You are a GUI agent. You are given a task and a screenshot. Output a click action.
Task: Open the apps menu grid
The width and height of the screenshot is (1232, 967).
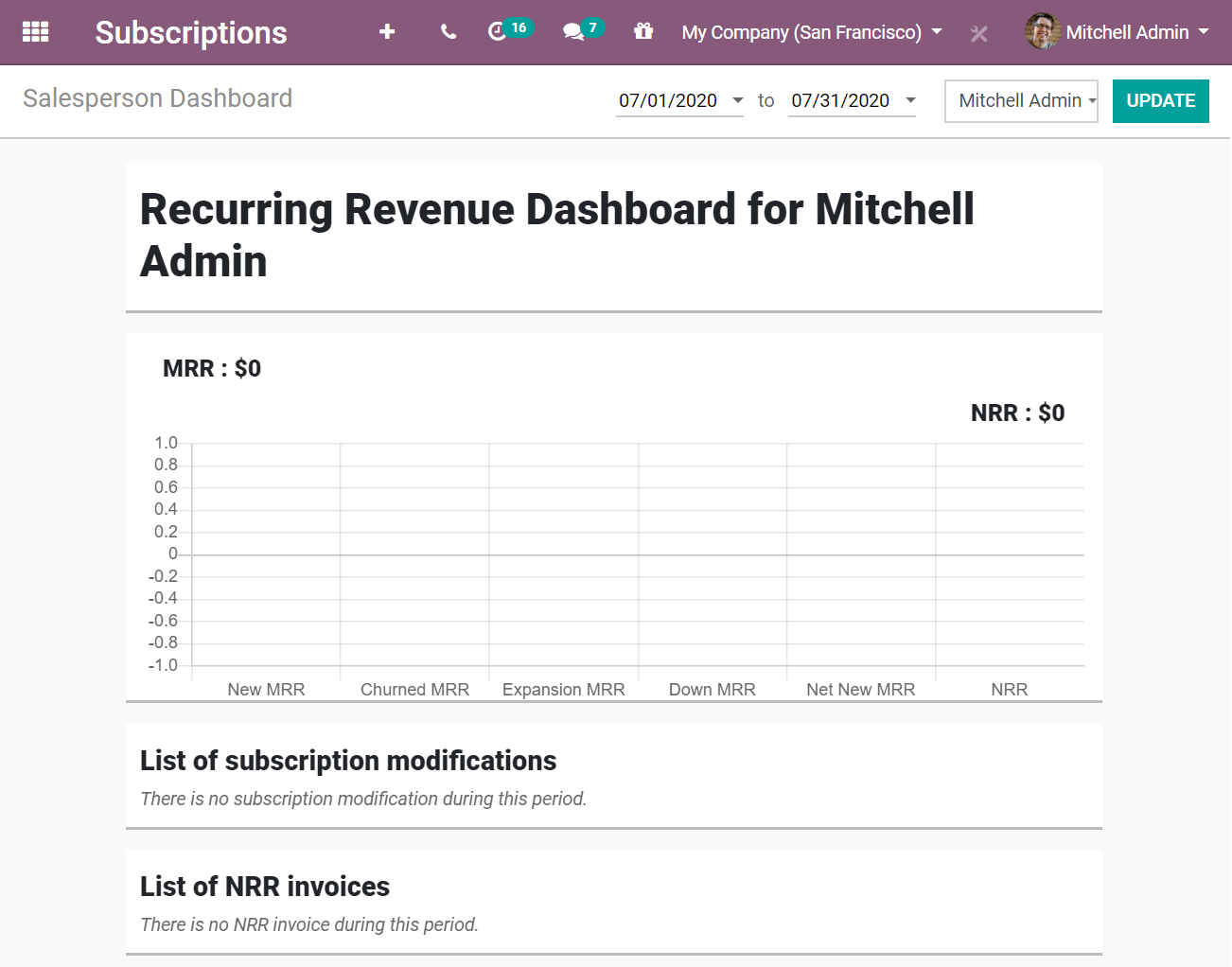coord(35,31)
